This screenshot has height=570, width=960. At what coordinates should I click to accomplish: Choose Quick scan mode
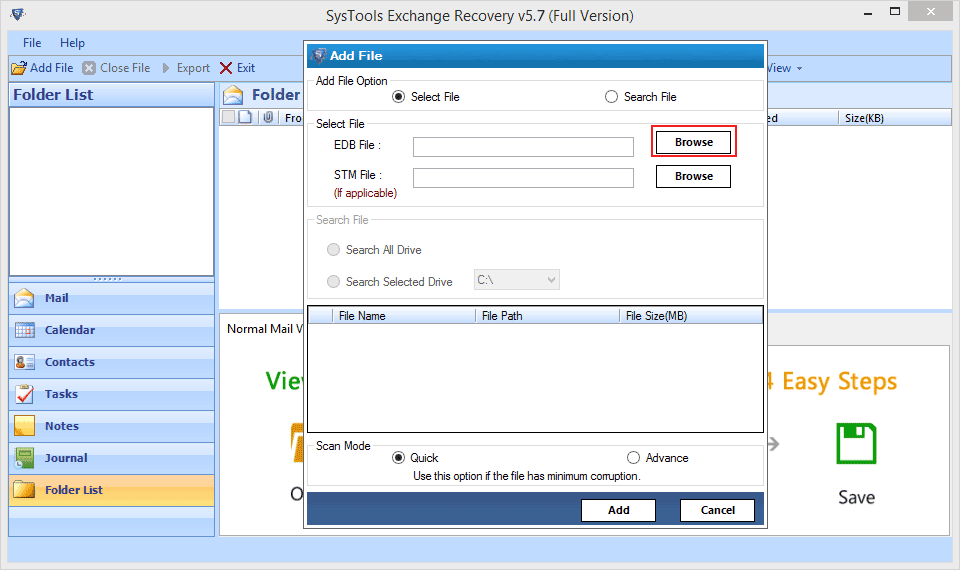coord(399,458)
